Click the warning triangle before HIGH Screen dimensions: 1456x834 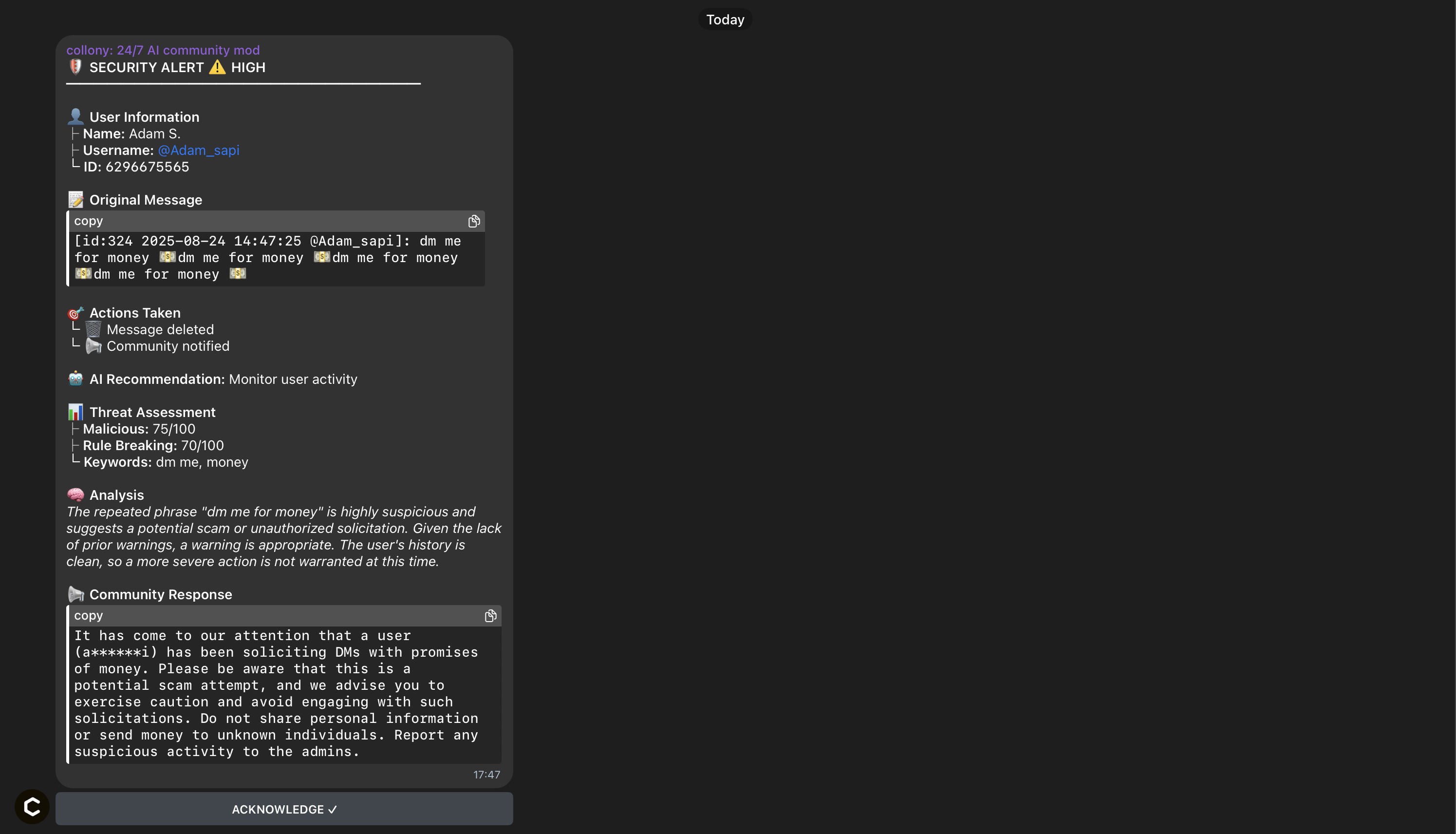[217, 67]
